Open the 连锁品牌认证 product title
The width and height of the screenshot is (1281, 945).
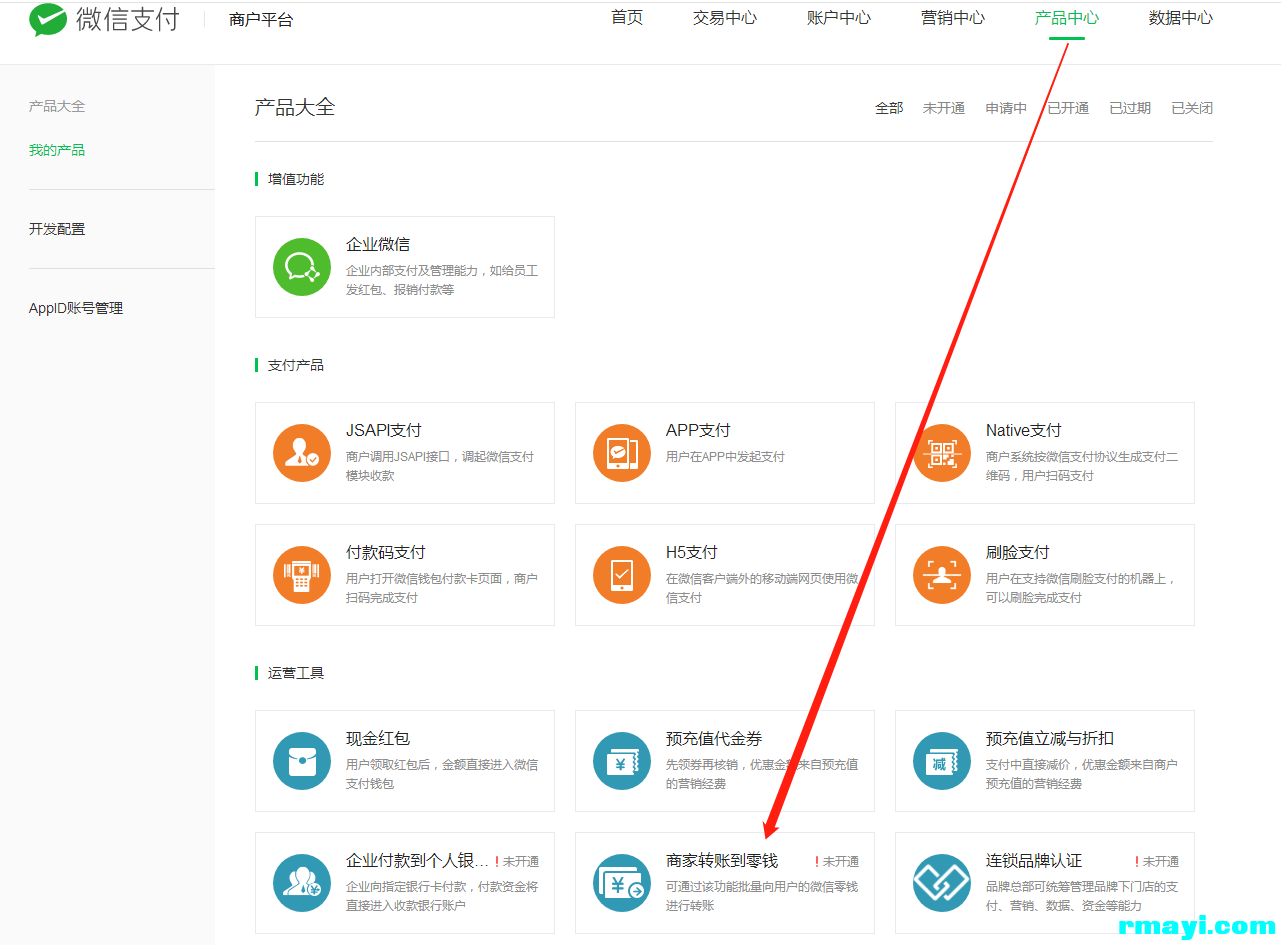pos(1034,860)
